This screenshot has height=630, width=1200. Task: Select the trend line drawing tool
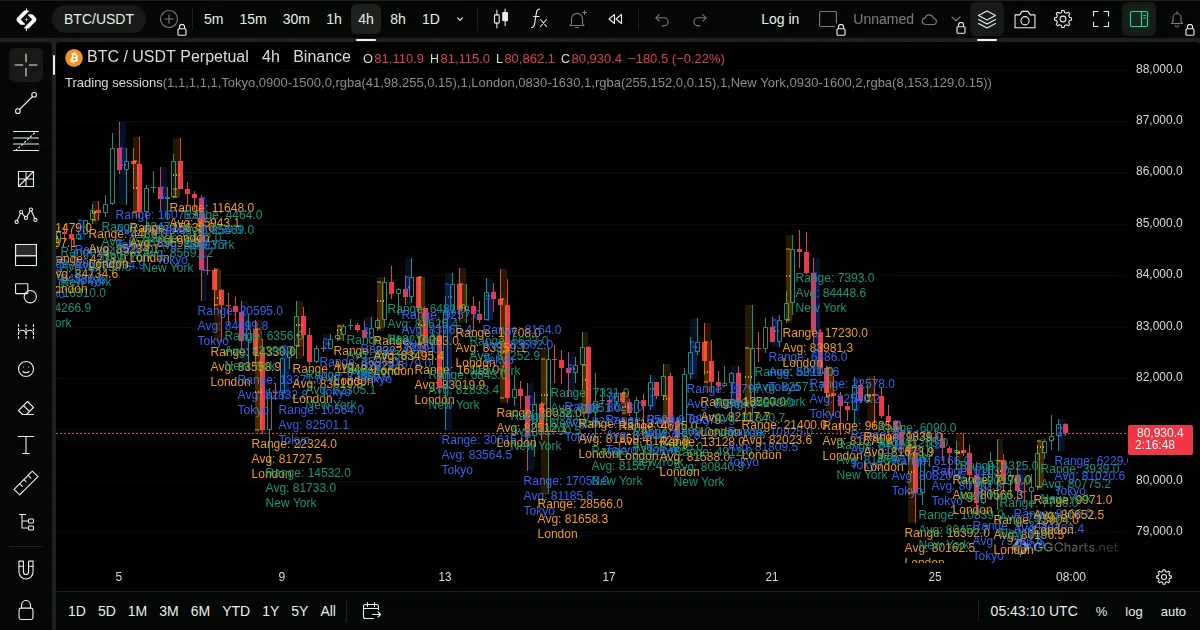pos(26,103)
